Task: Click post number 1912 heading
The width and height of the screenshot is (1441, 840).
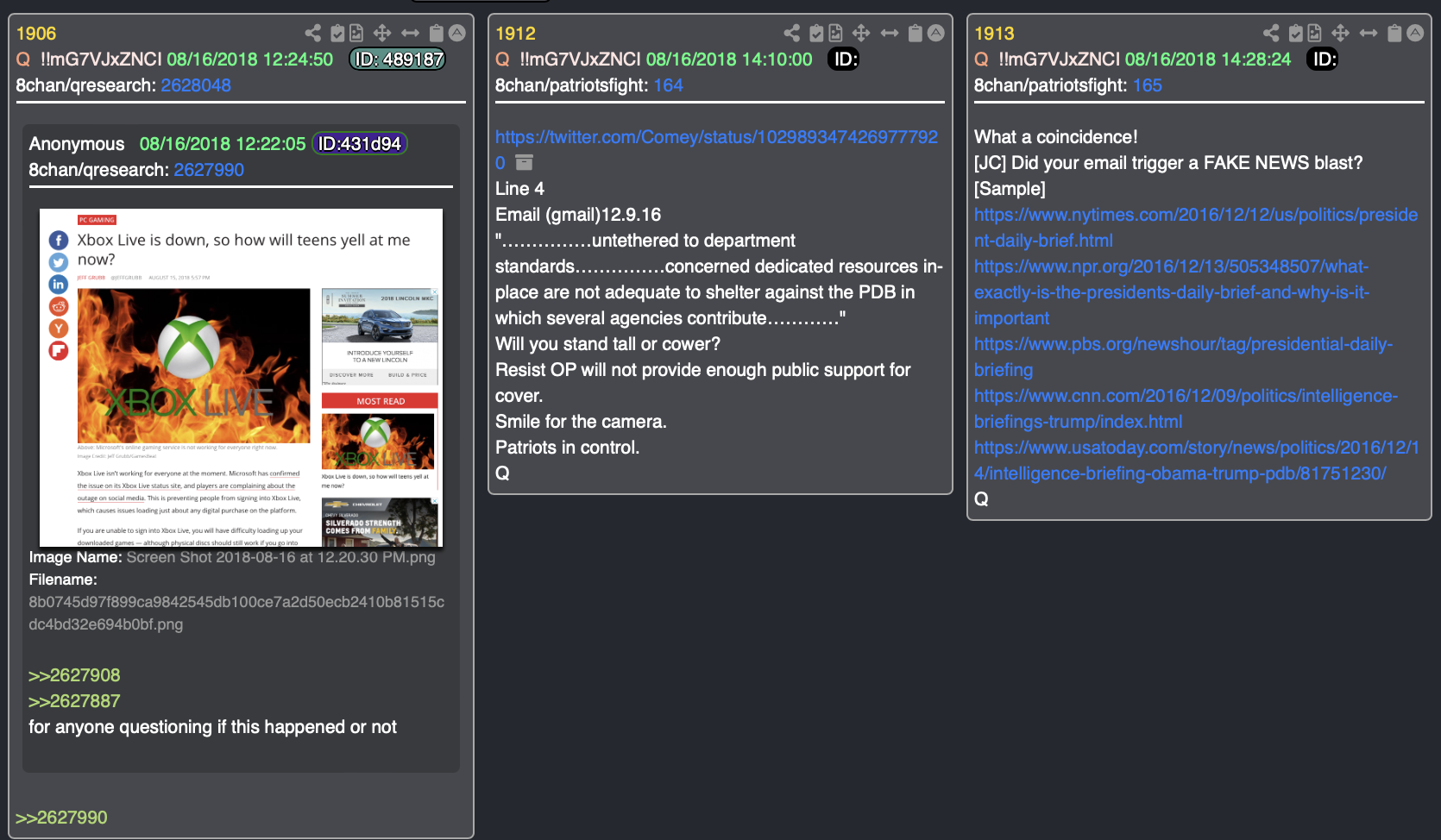Action: pos(515,34)
